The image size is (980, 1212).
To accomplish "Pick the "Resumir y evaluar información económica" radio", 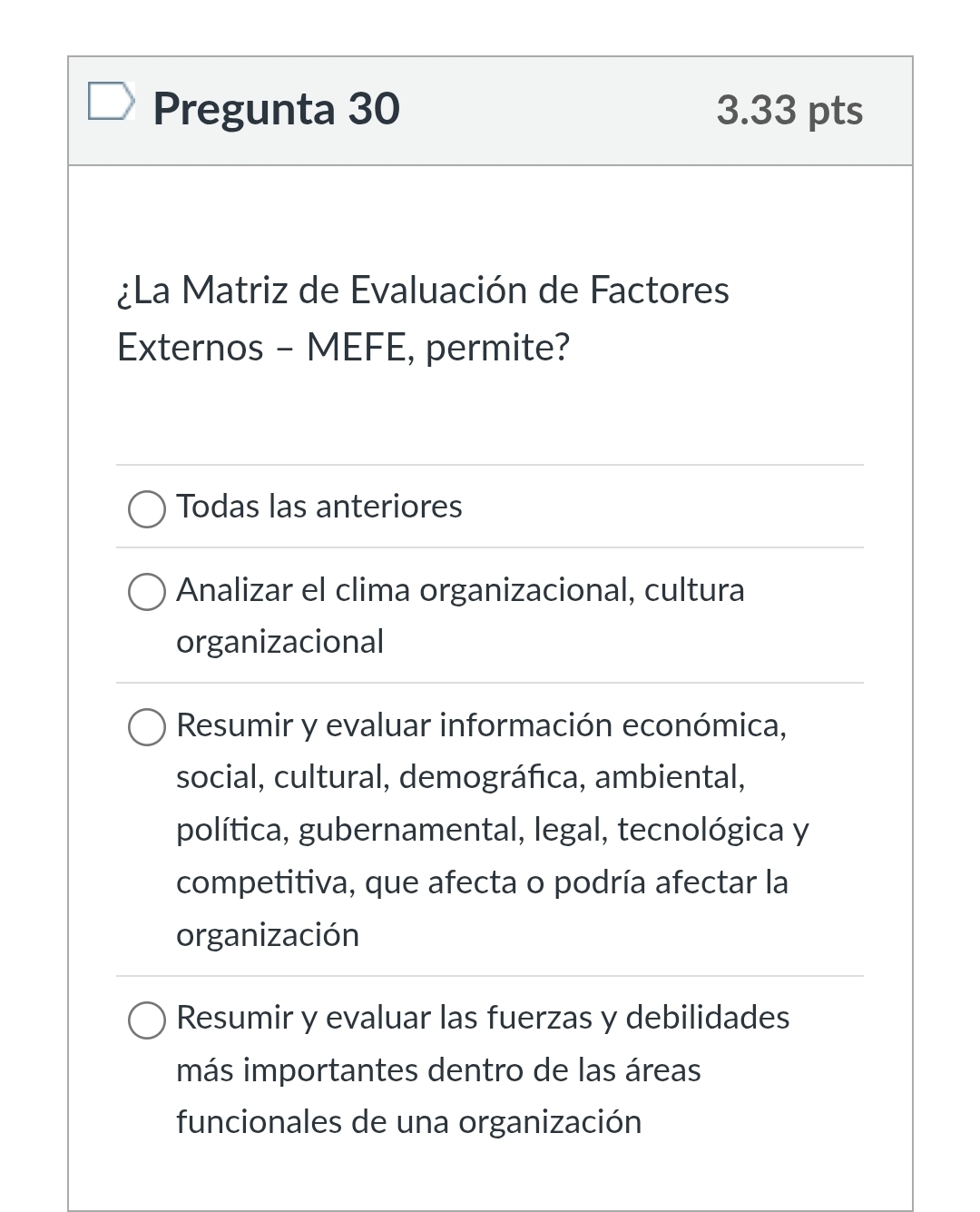I will click(x=147, y=728).
